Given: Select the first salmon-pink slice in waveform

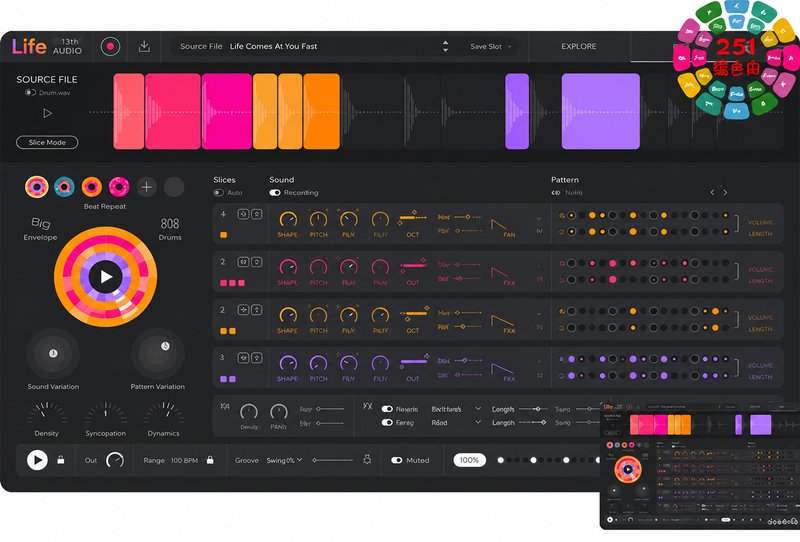Looking at the screenshot, I should point(129,111).
